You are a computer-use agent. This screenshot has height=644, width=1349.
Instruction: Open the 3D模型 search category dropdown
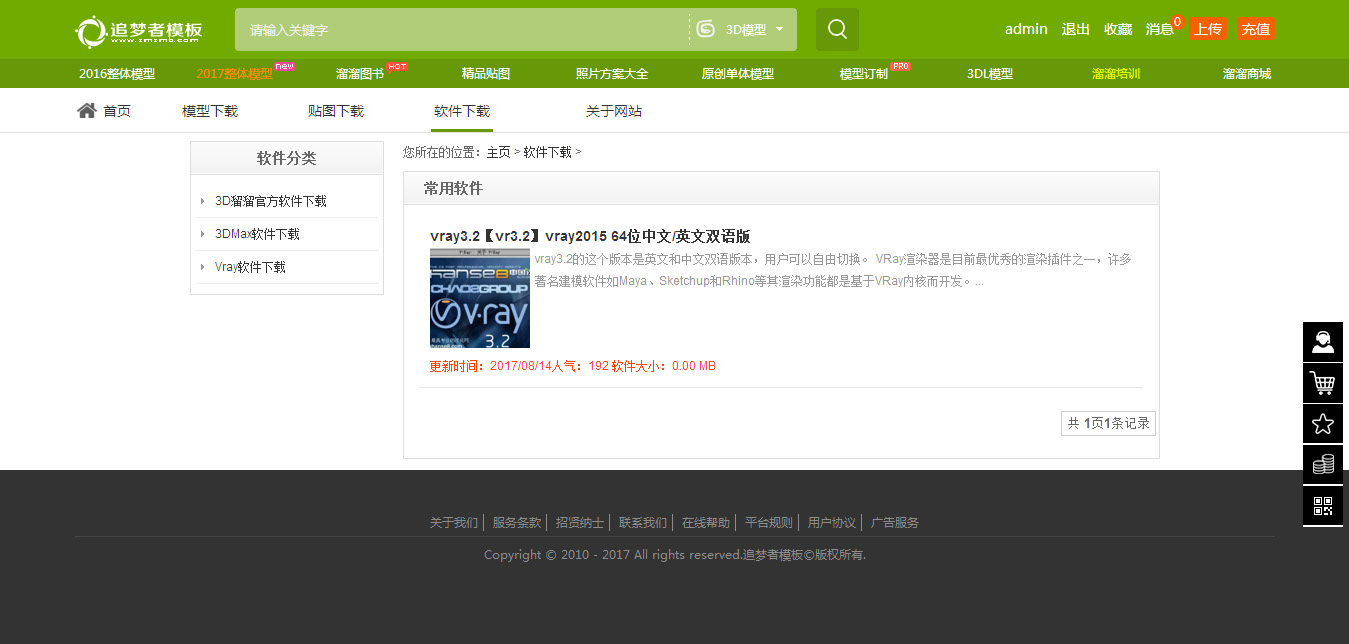[741, 30]
